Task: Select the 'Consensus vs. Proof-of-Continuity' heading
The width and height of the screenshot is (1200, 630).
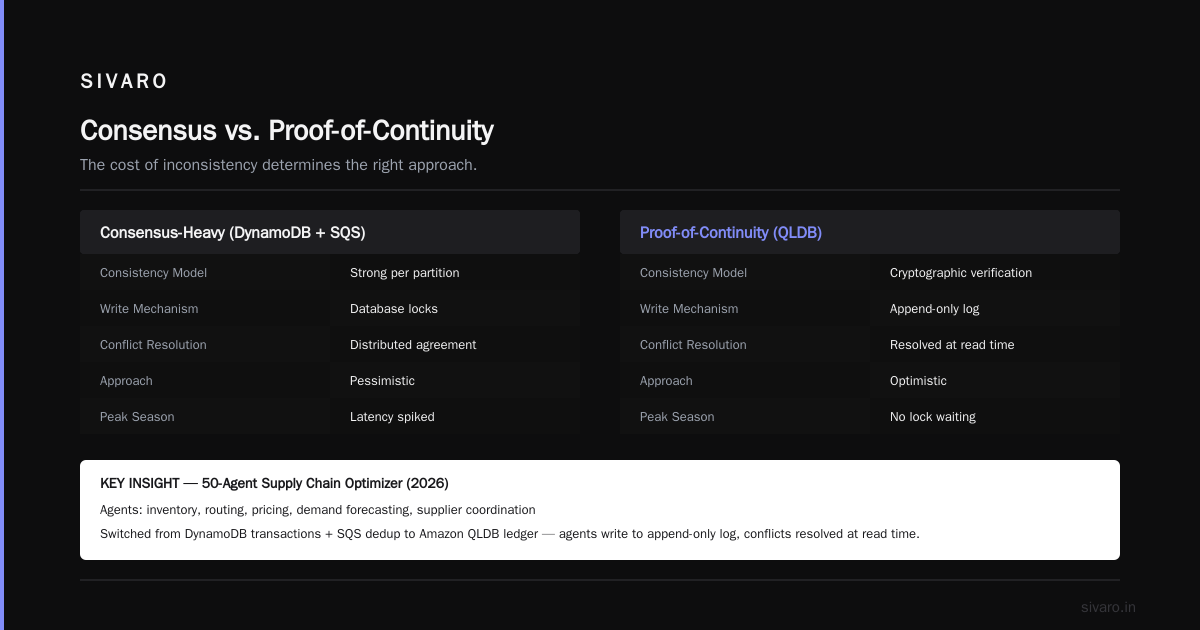Action: [287, 131]
